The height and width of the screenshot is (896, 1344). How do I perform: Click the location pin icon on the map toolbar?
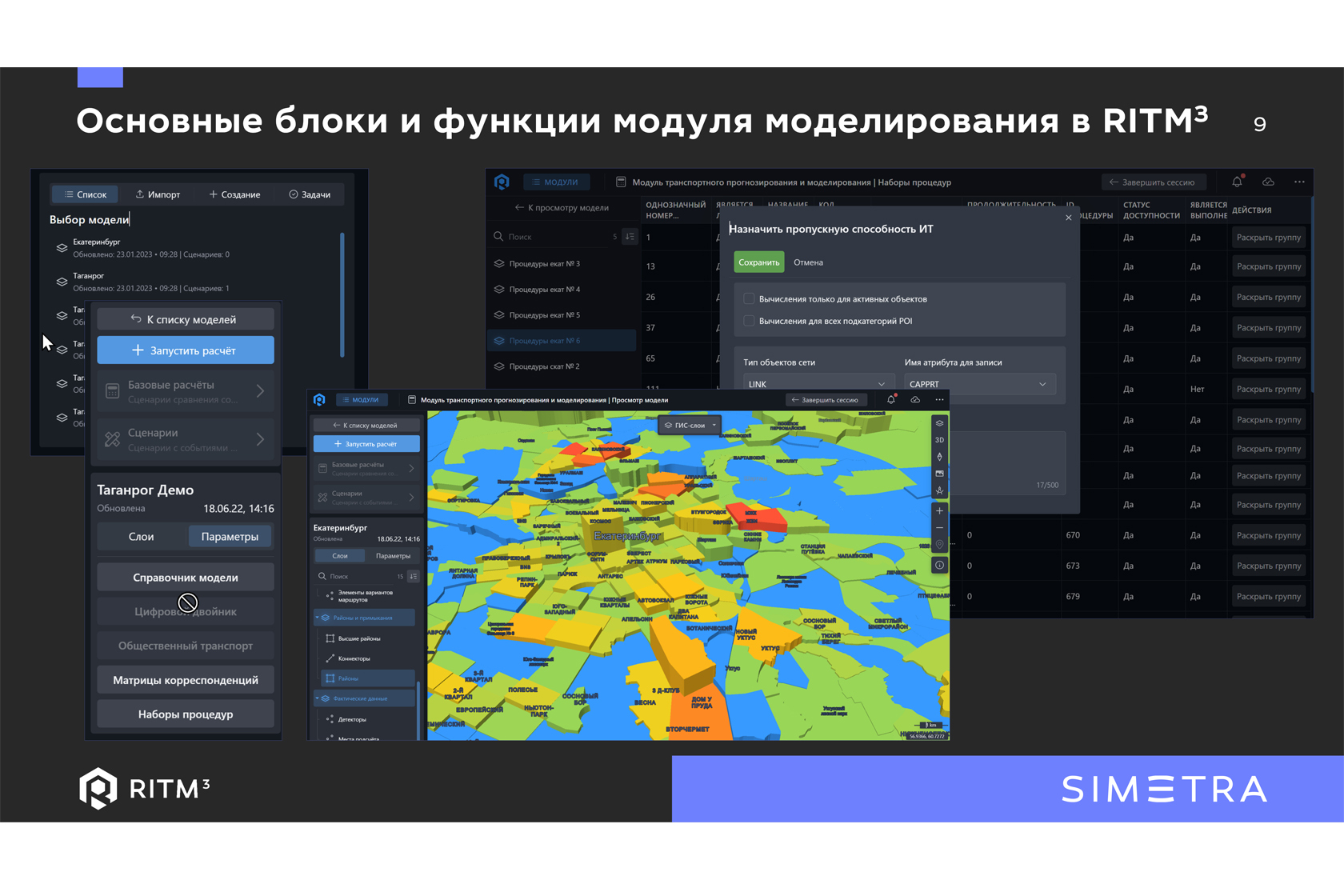coord(939,545)
